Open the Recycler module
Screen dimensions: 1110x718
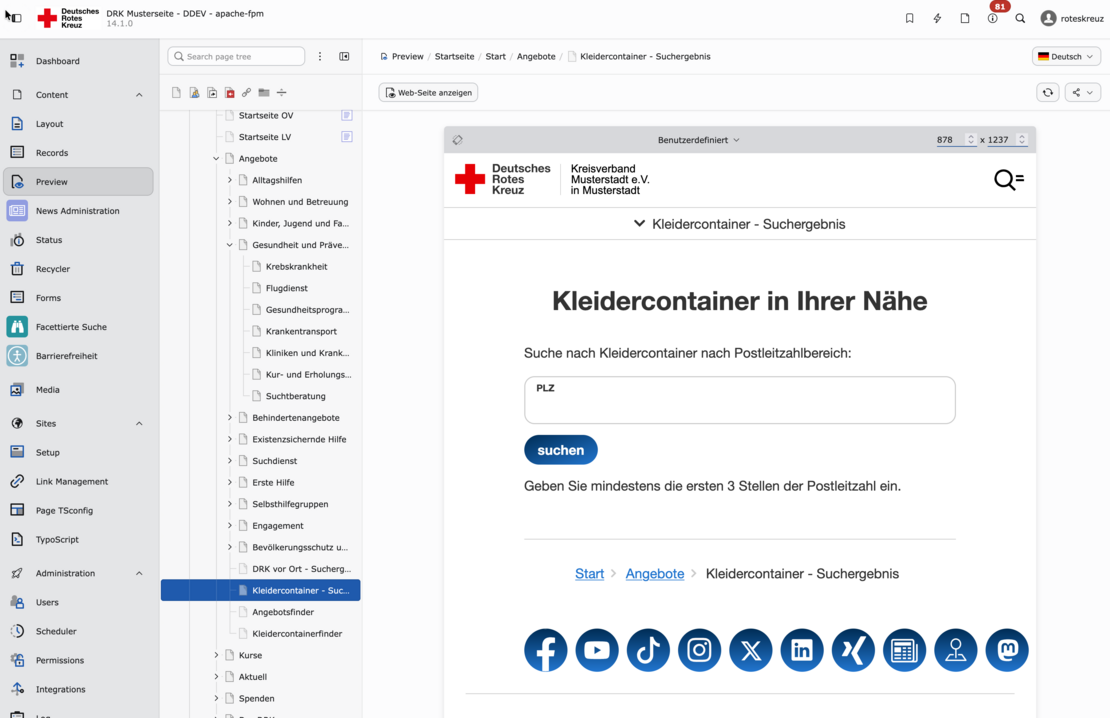point(53,269)
